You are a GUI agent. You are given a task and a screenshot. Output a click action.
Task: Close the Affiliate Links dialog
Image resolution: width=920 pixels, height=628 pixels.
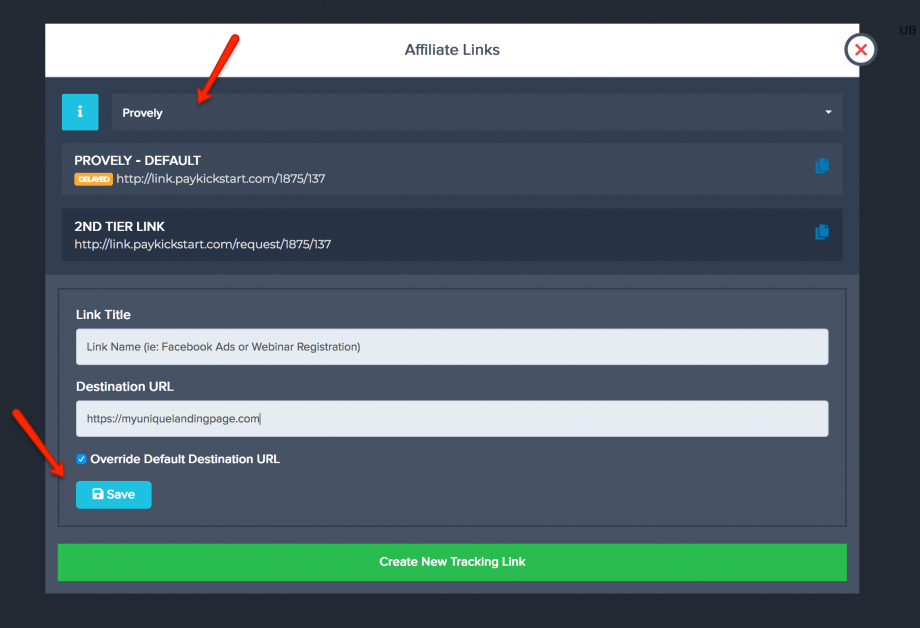pos(860,50)
